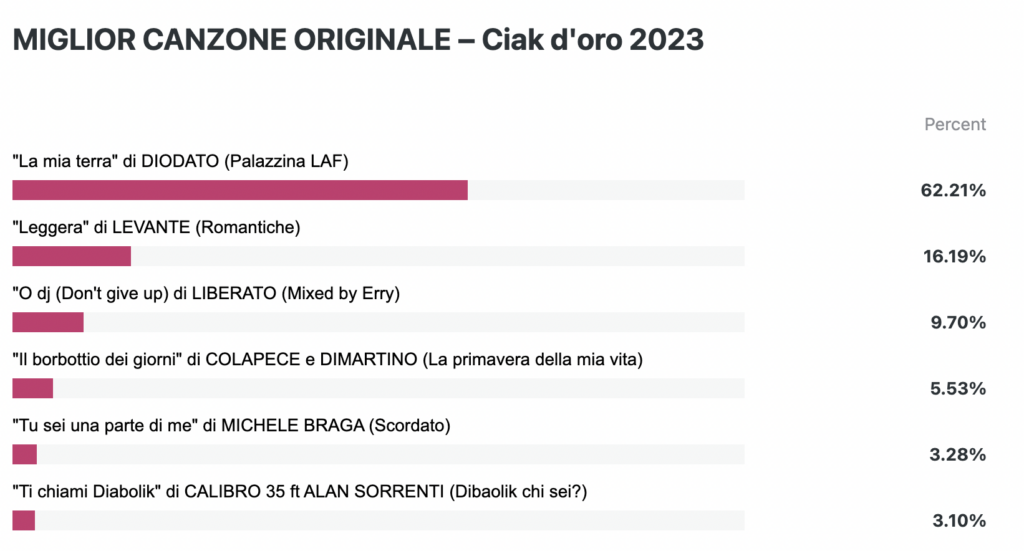The width and height of the screenshot is (1024, 551).
Task: Select the 3.10% value
Action: [x=959, y=521]
